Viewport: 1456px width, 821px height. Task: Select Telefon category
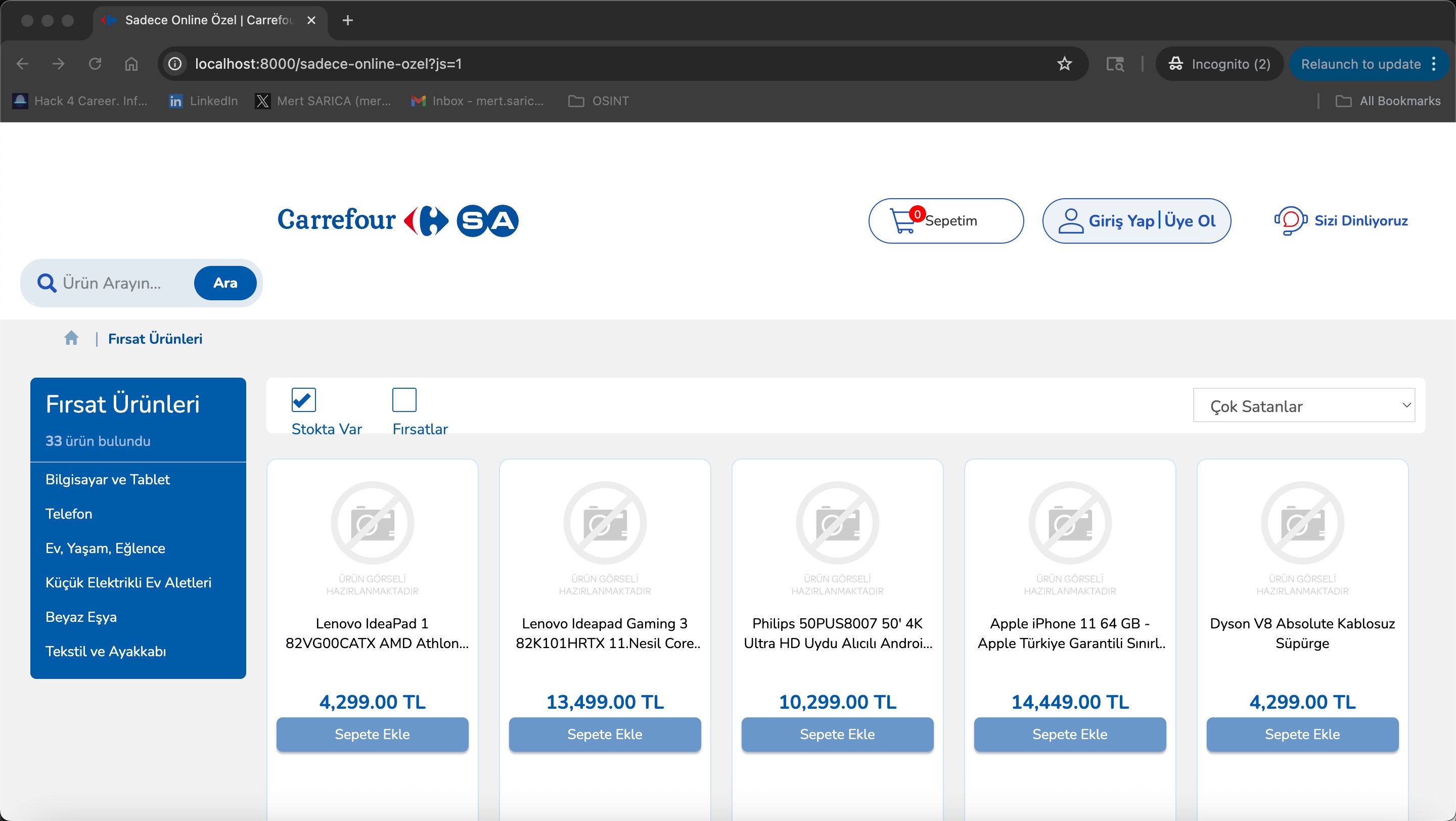(x=68, y=514)
